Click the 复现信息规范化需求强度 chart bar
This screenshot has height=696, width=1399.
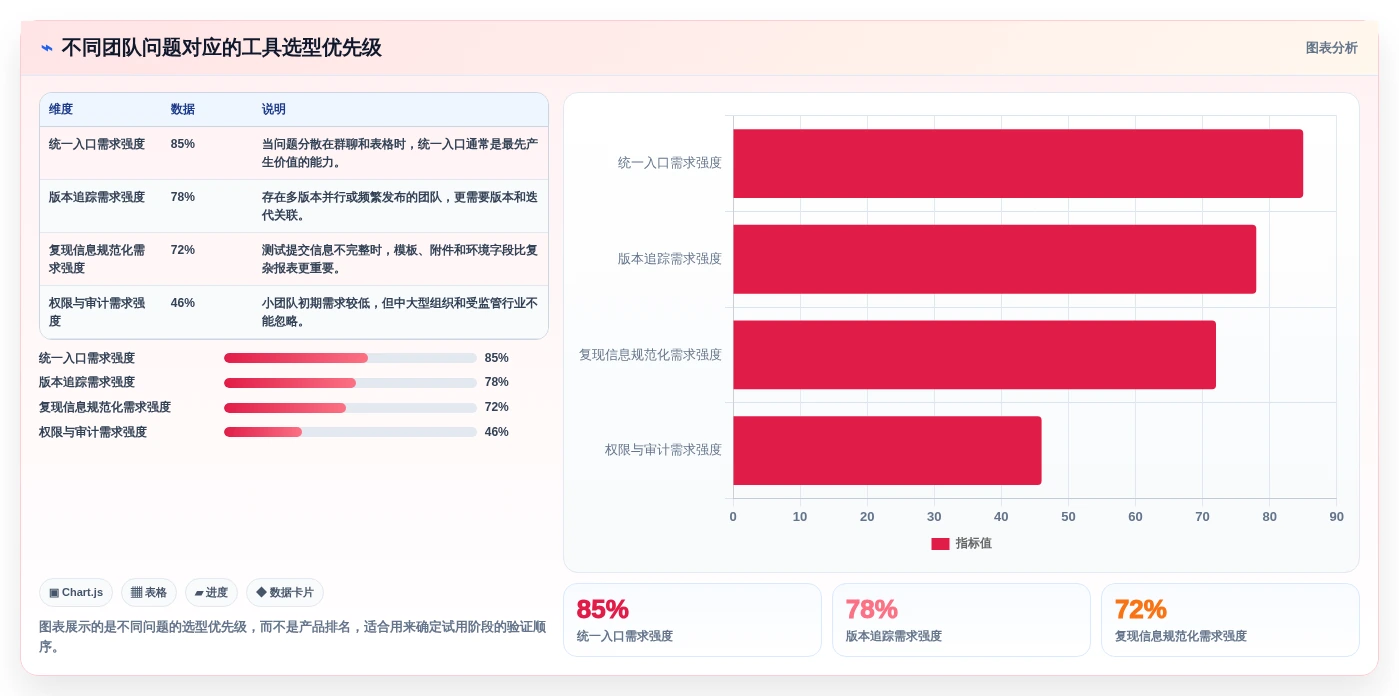coord(974,355)
